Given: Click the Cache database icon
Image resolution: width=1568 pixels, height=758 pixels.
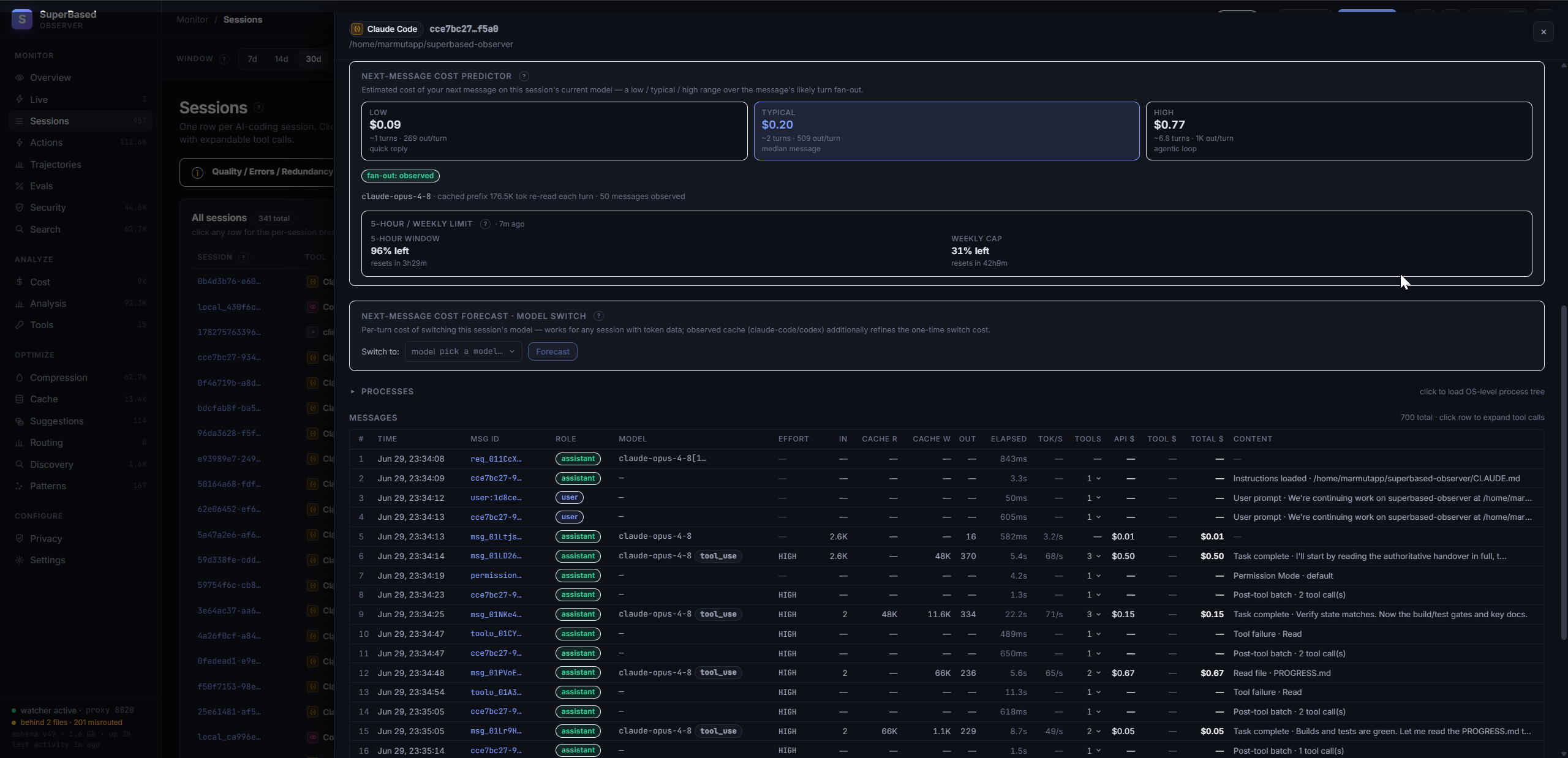Looking at the screenshot, I should (20, 399).
